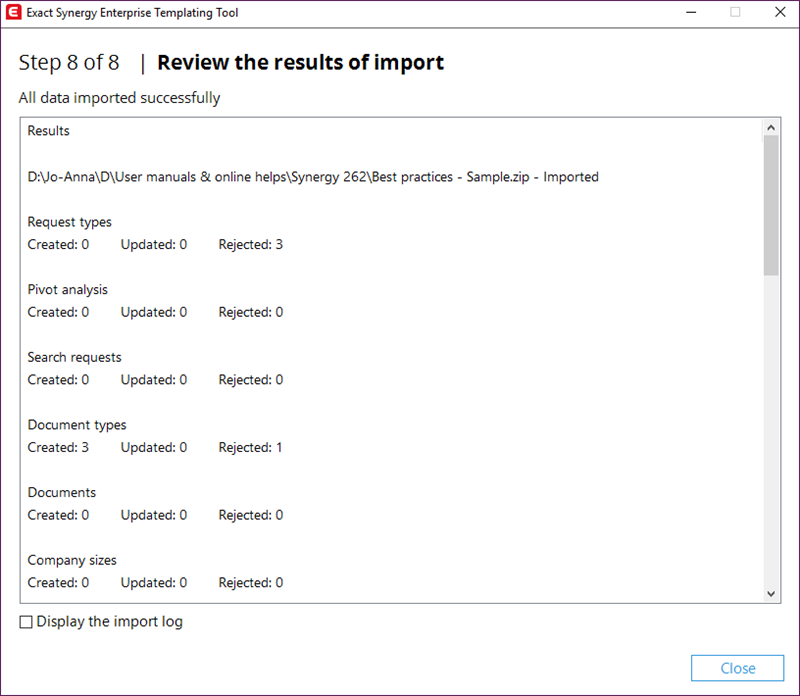Click Updated: 0 under Request types

154,244
